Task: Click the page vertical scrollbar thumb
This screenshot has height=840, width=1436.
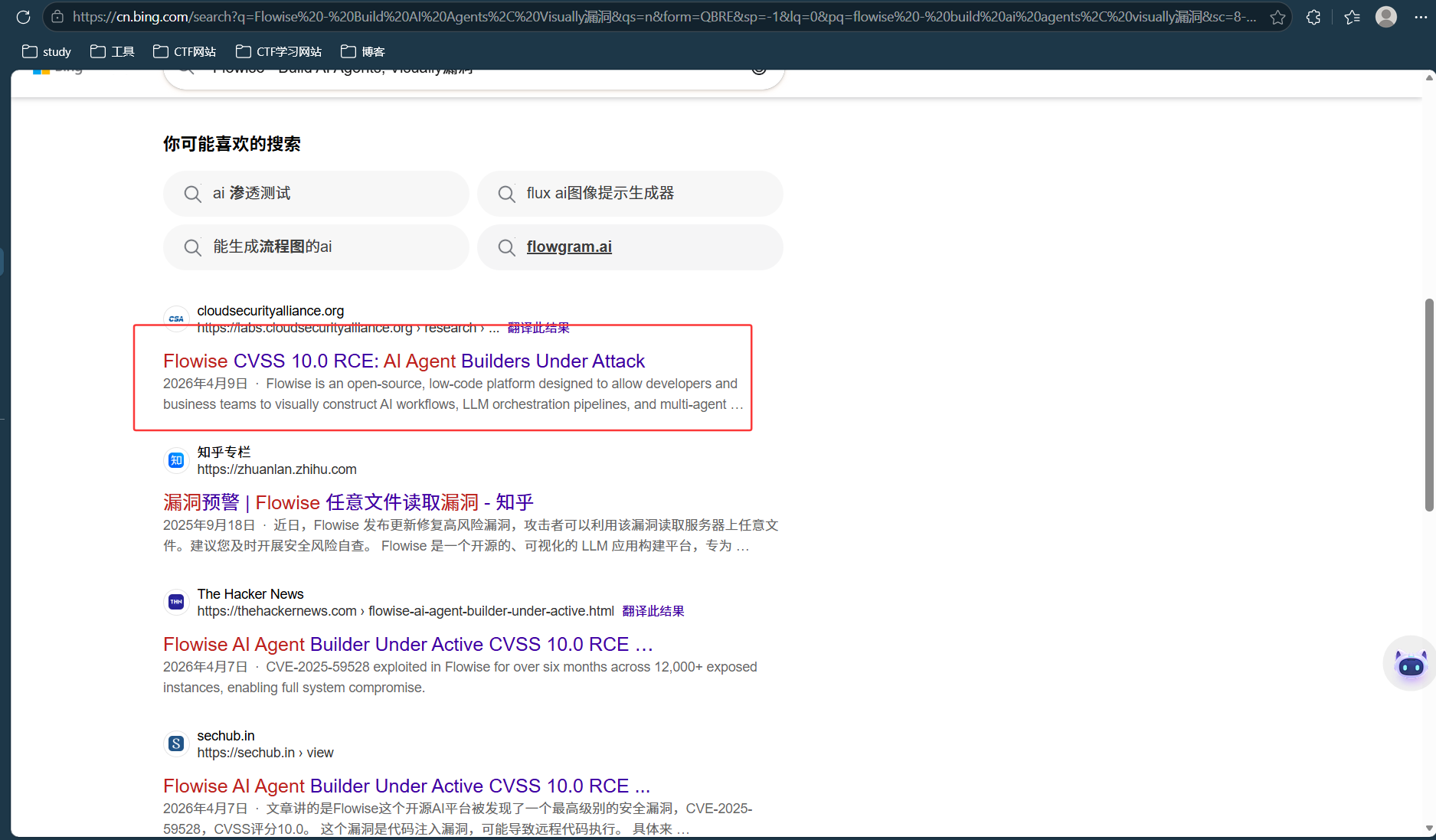Action: [x=1428, y=404]
